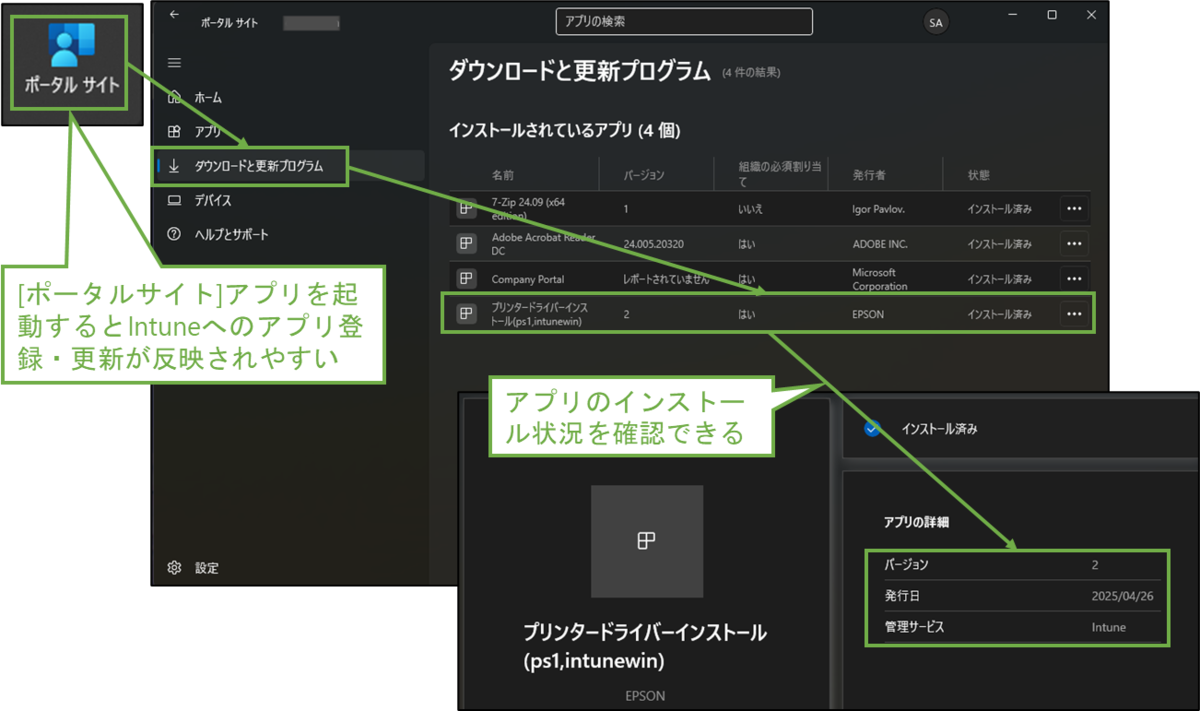Click the ヘルプとサポート question mark icon

pos(174,234)
